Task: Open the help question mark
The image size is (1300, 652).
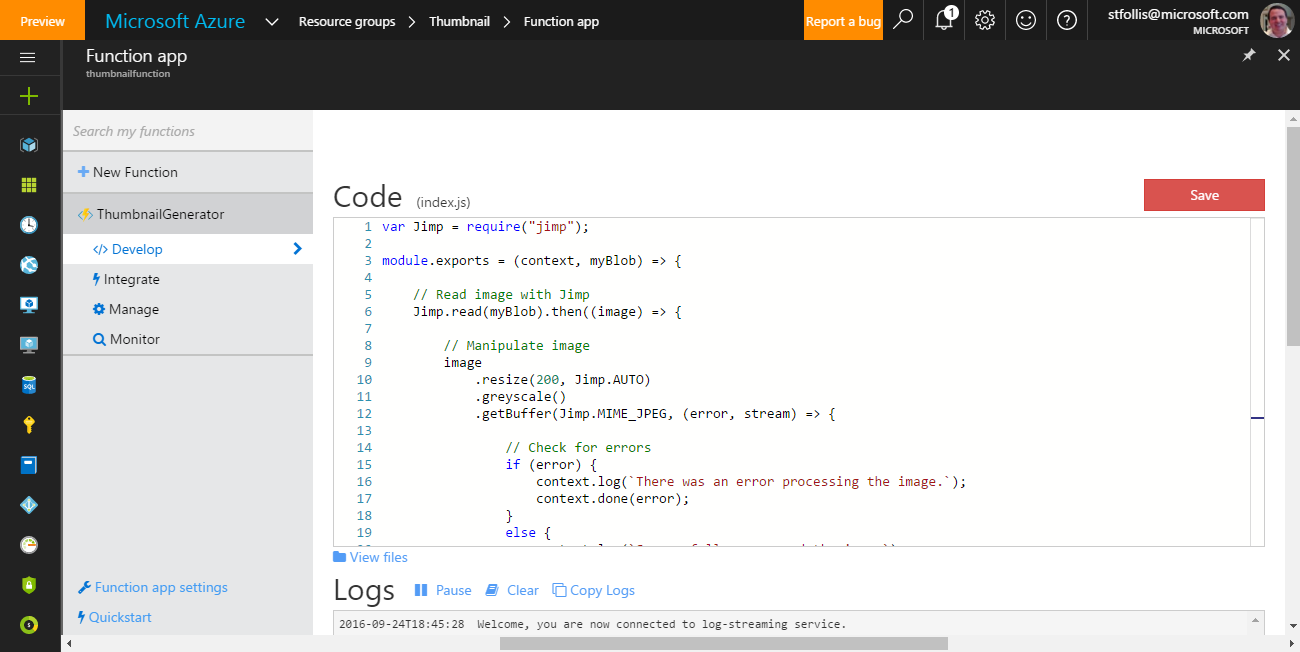Action: pos(1067,20)
